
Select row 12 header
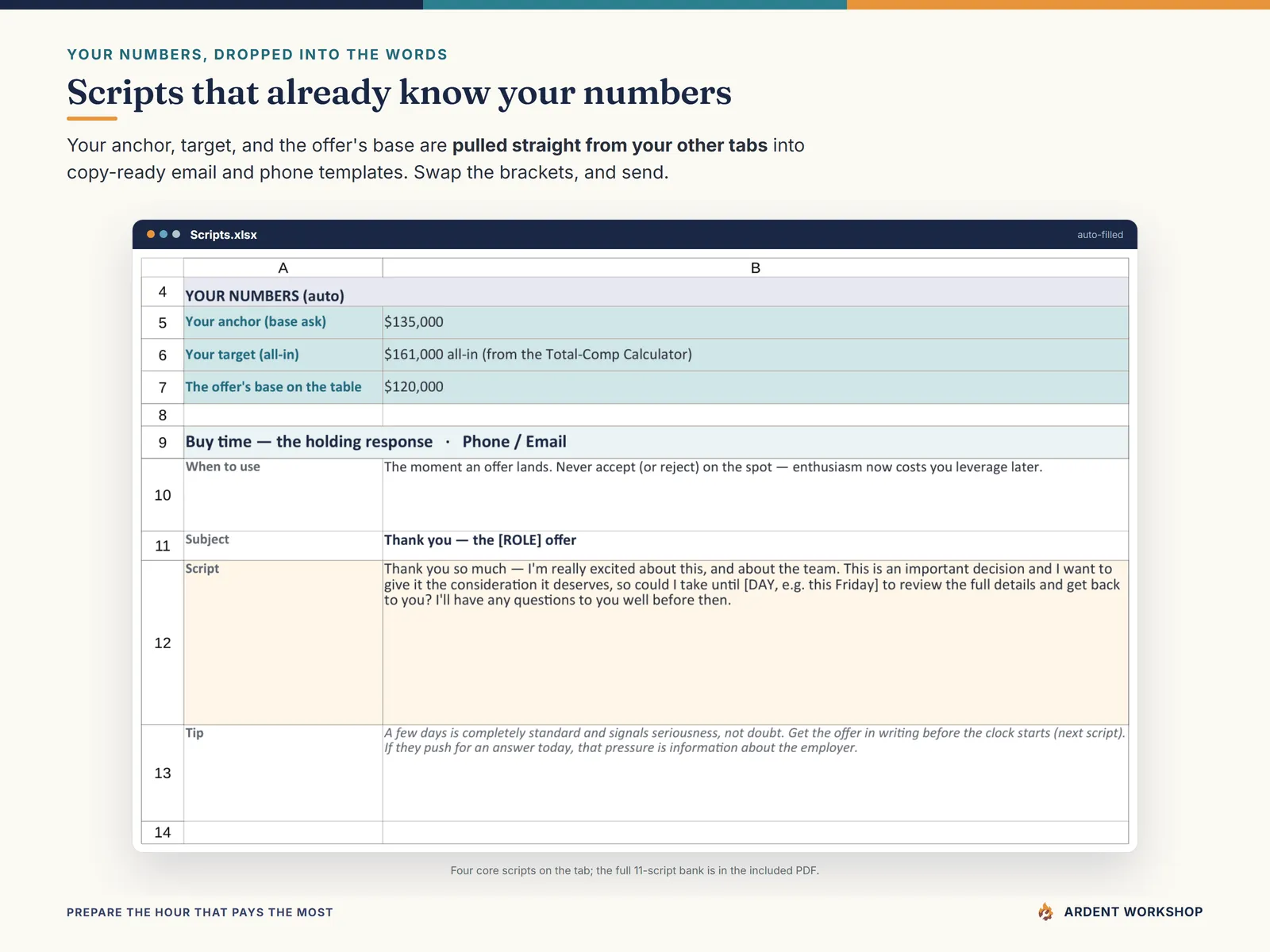(163, 643)
